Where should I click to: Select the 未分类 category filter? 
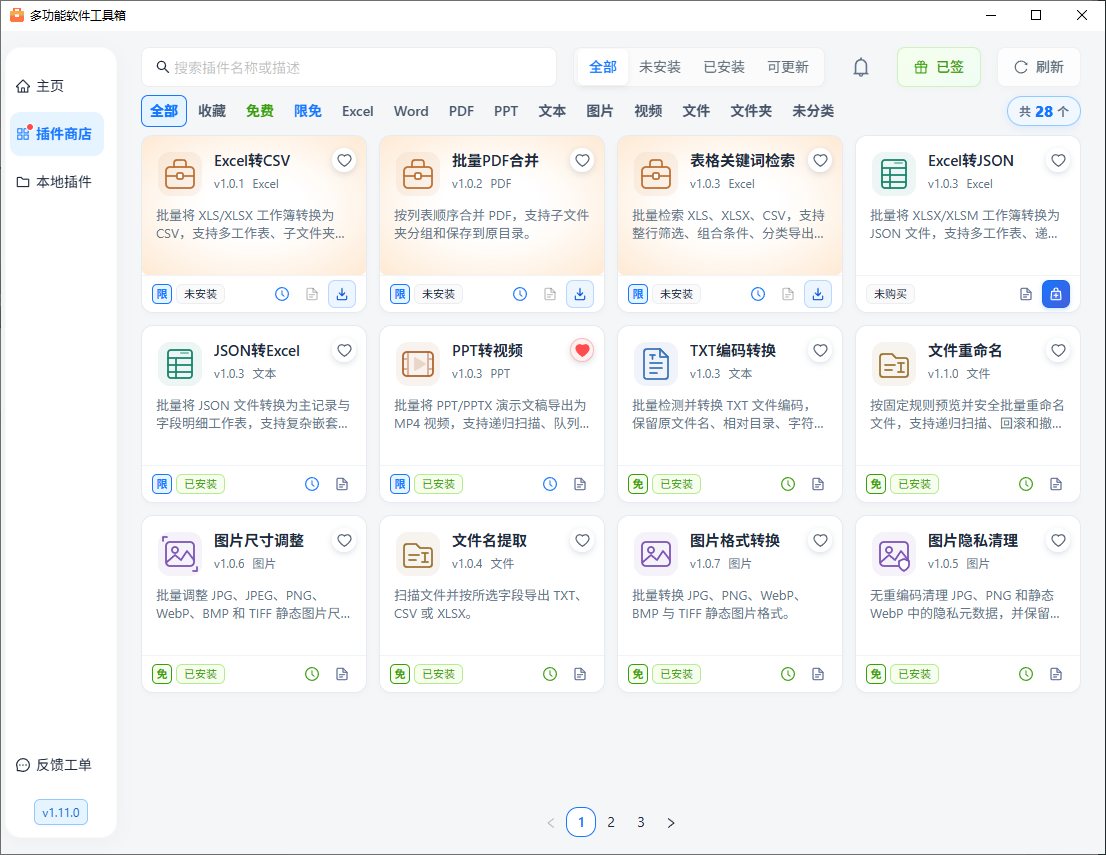click(x=813, y=111)
